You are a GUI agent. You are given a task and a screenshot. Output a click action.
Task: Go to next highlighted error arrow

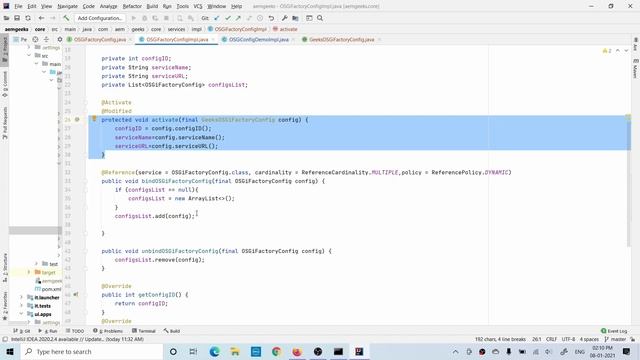626,51
